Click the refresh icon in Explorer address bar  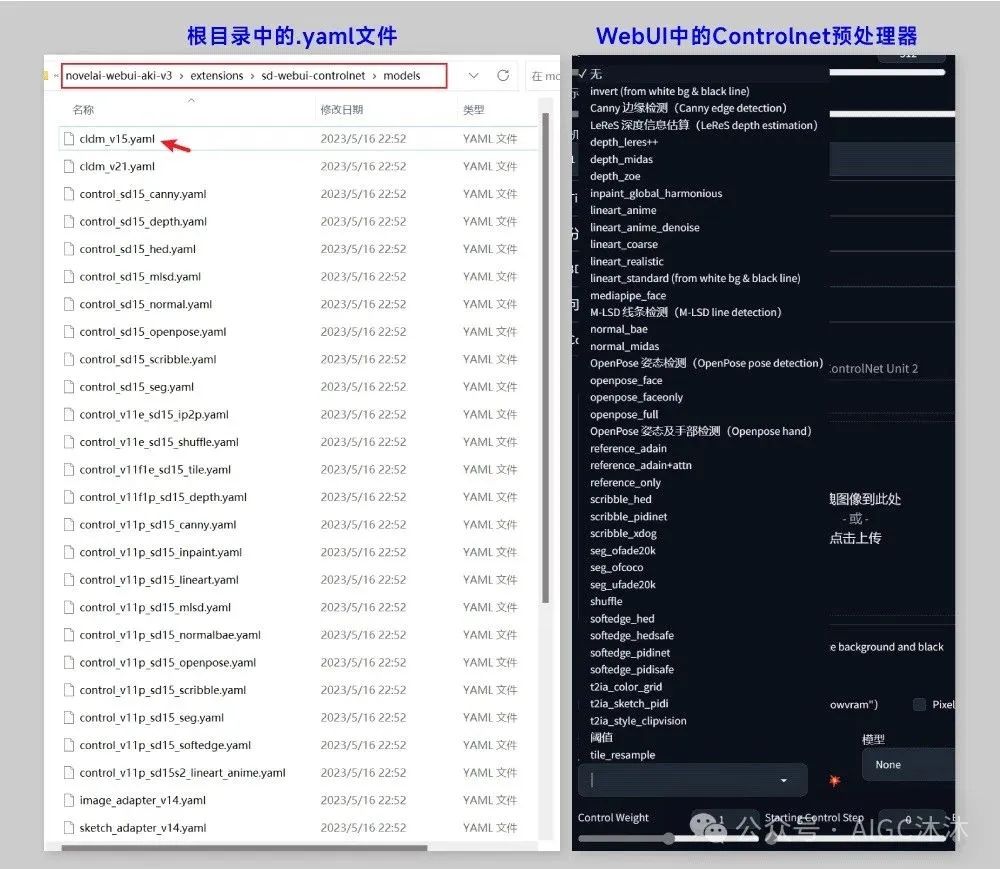click(503, 75)
